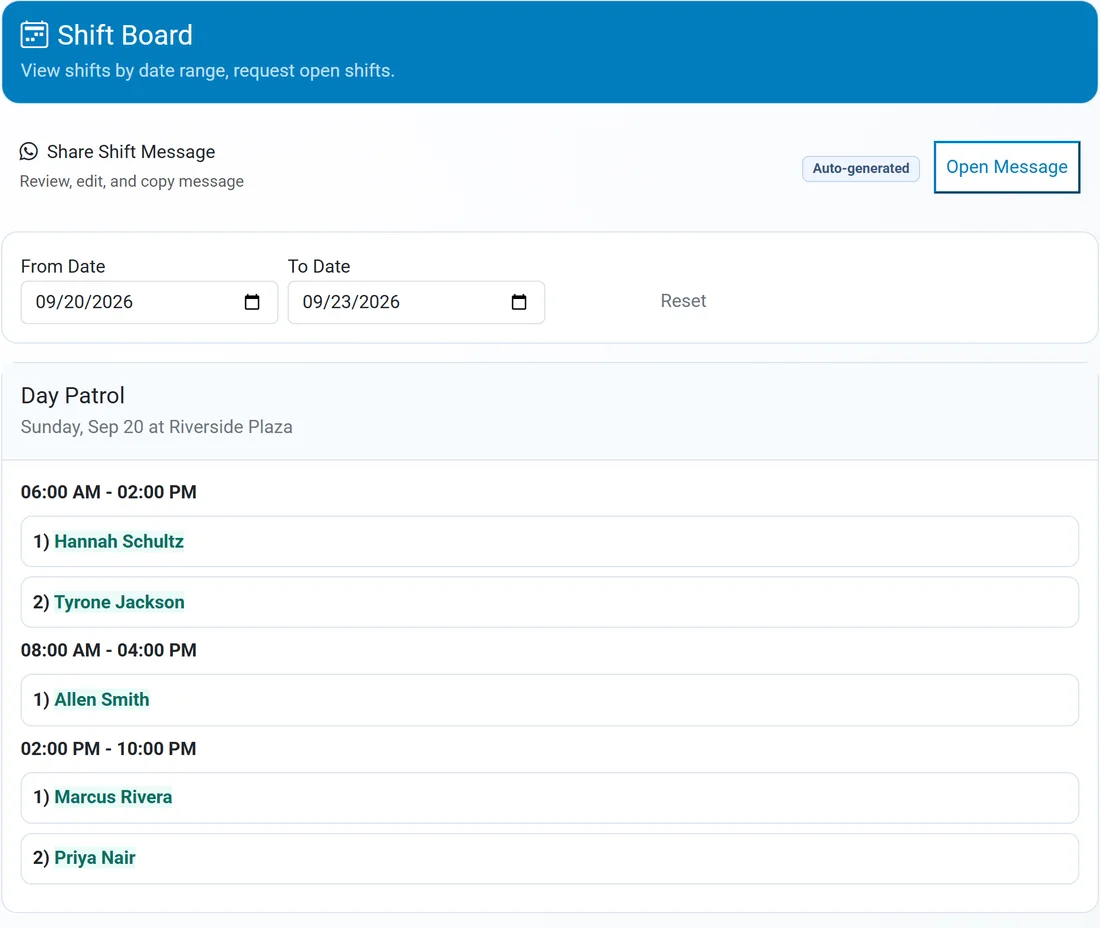Select Priya Nair shift slot
This screenshot has height=928, width=1100.
pyautogui.click(x=550, y=859)
